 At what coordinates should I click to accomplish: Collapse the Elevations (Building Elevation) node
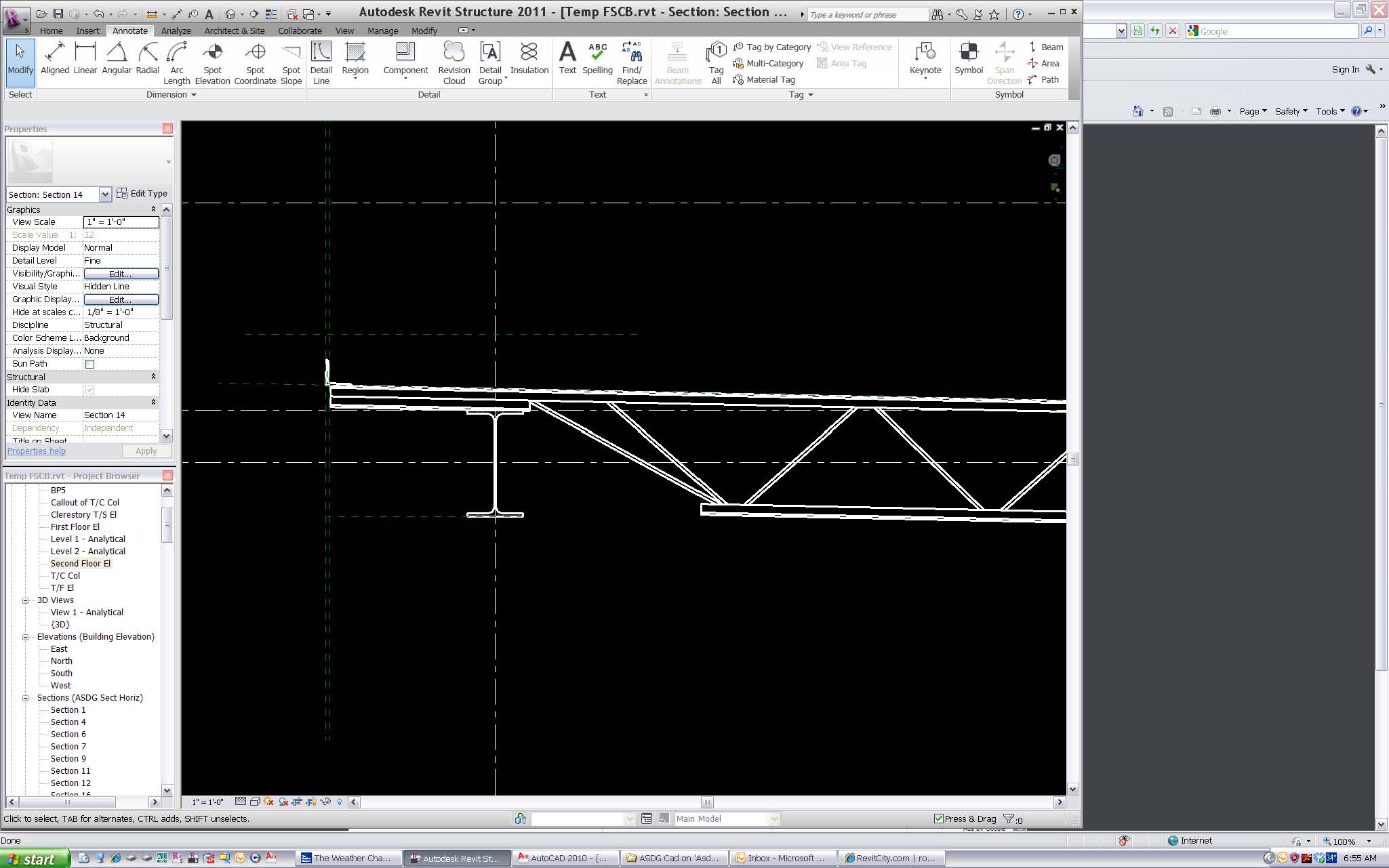[x=26, y=637]
